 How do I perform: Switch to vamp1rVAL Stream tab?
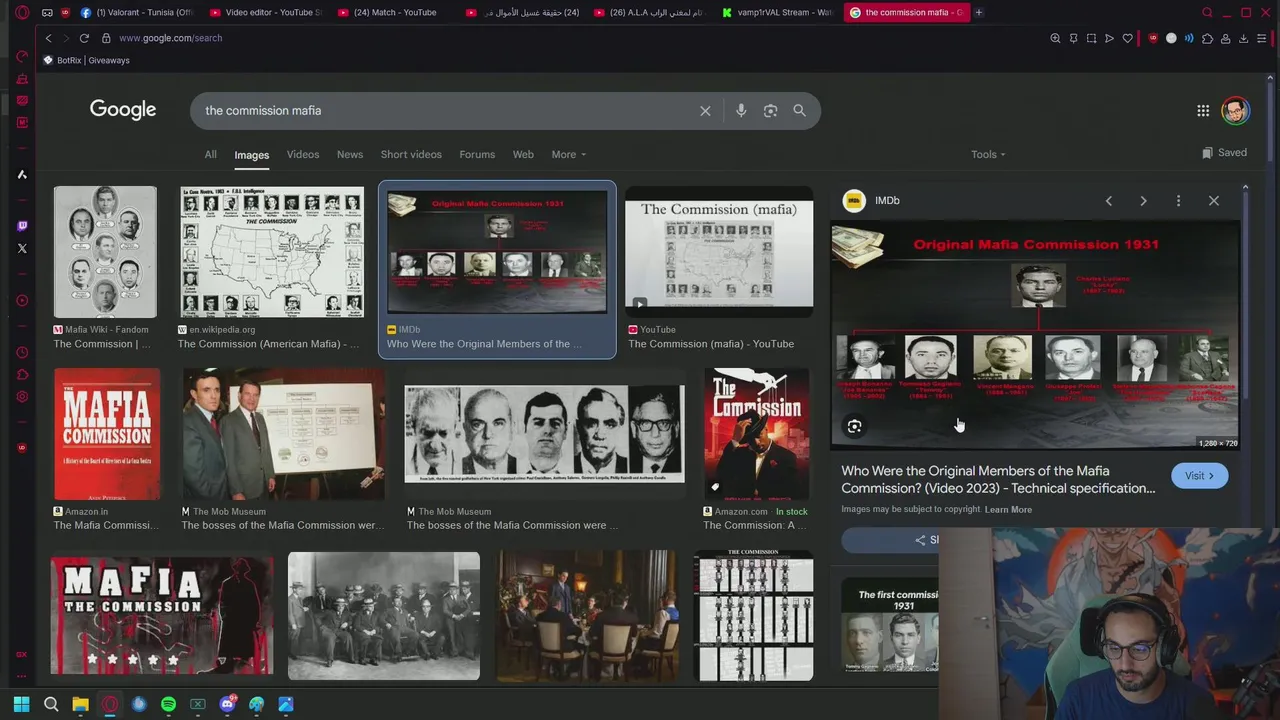point(777,12)
